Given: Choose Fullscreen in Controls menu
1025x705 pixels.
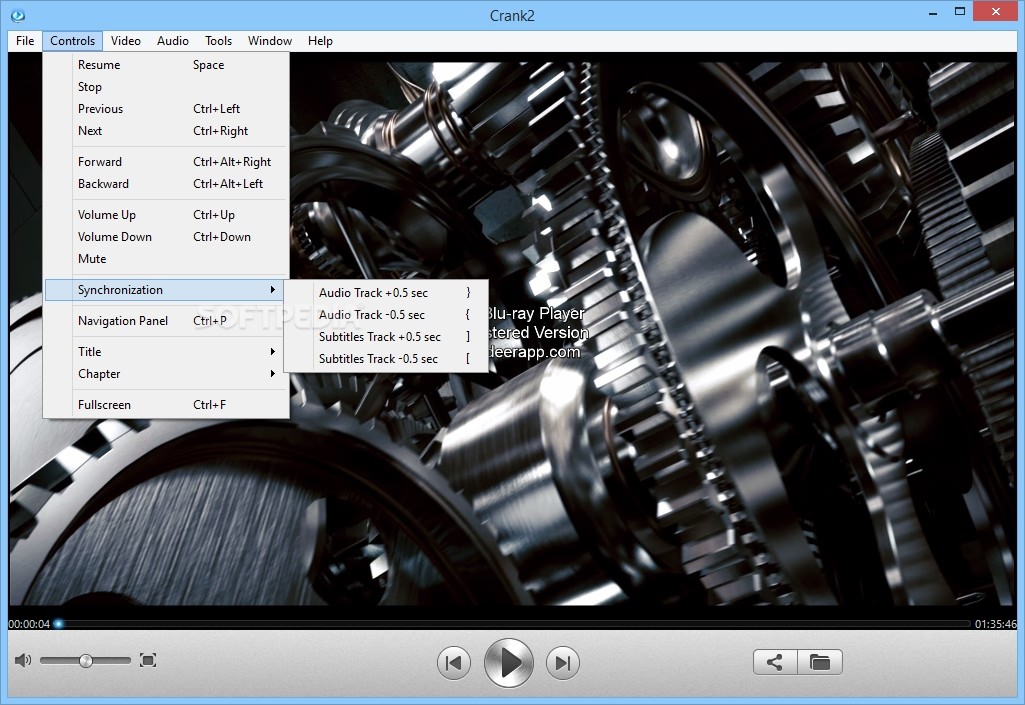Looking at the screenshot, I should (x=167, y=405).
